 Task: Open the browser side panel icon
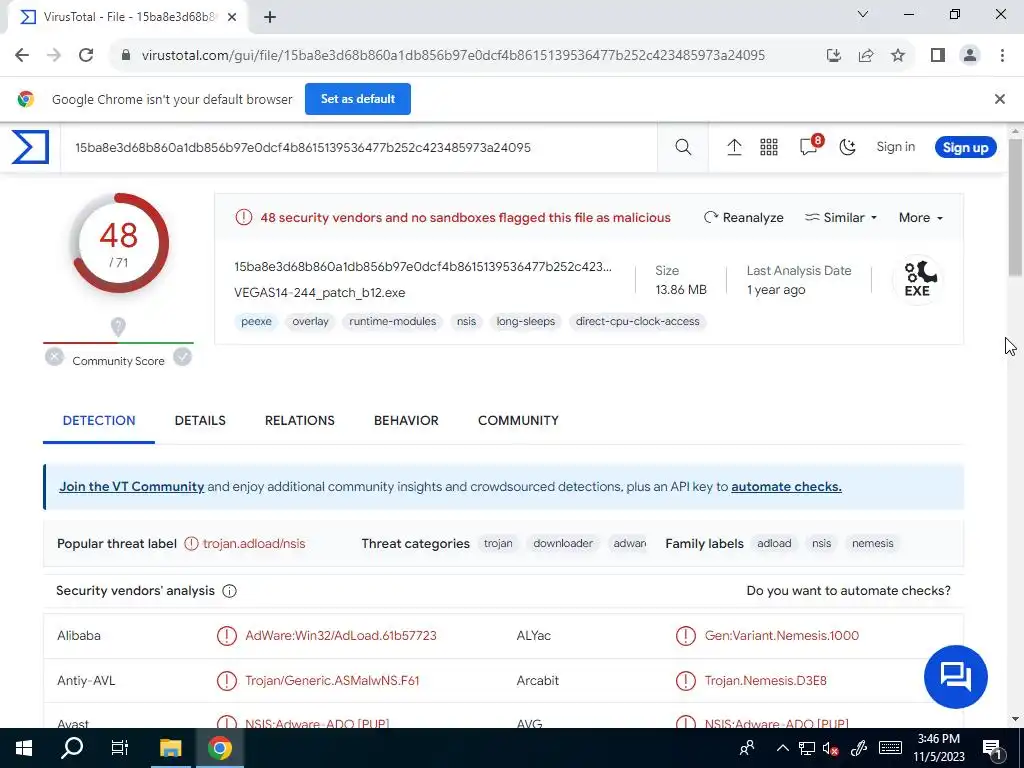tap(938, 55)
